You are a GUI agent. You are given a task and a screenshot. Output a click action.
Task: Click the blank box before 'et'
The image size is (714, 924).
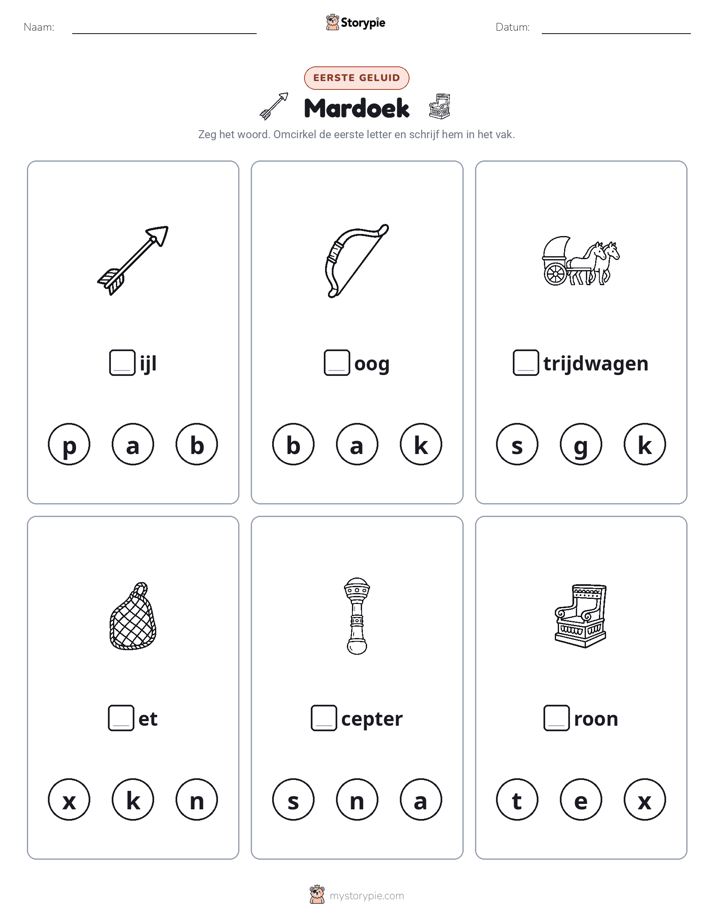[x=121, y=718]
